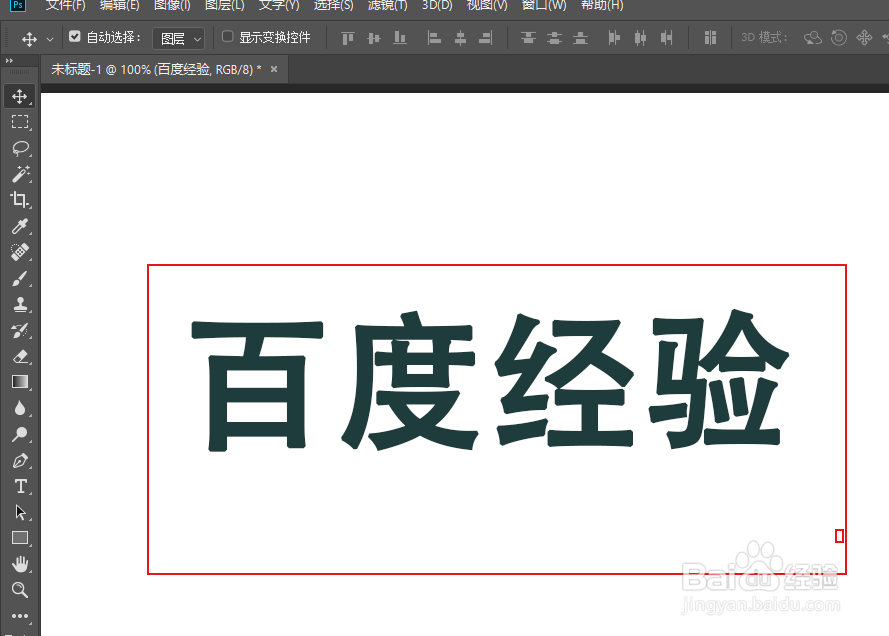Select the Gradient tool
The image size is (889, 636).
pos(20,382)
